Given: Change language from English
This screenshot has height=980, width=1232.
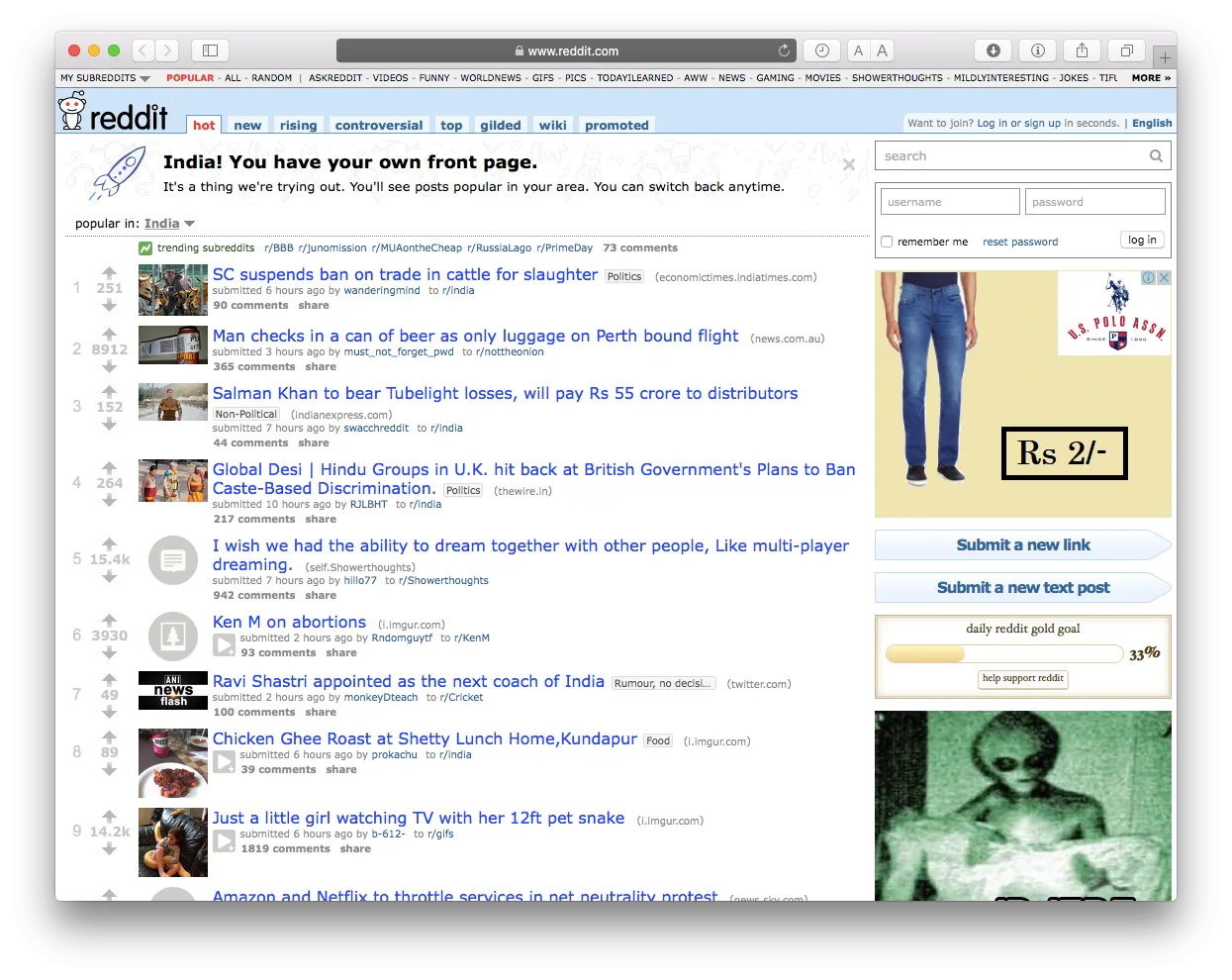Looking at the screenshot, I should [x=1152, y=124].
